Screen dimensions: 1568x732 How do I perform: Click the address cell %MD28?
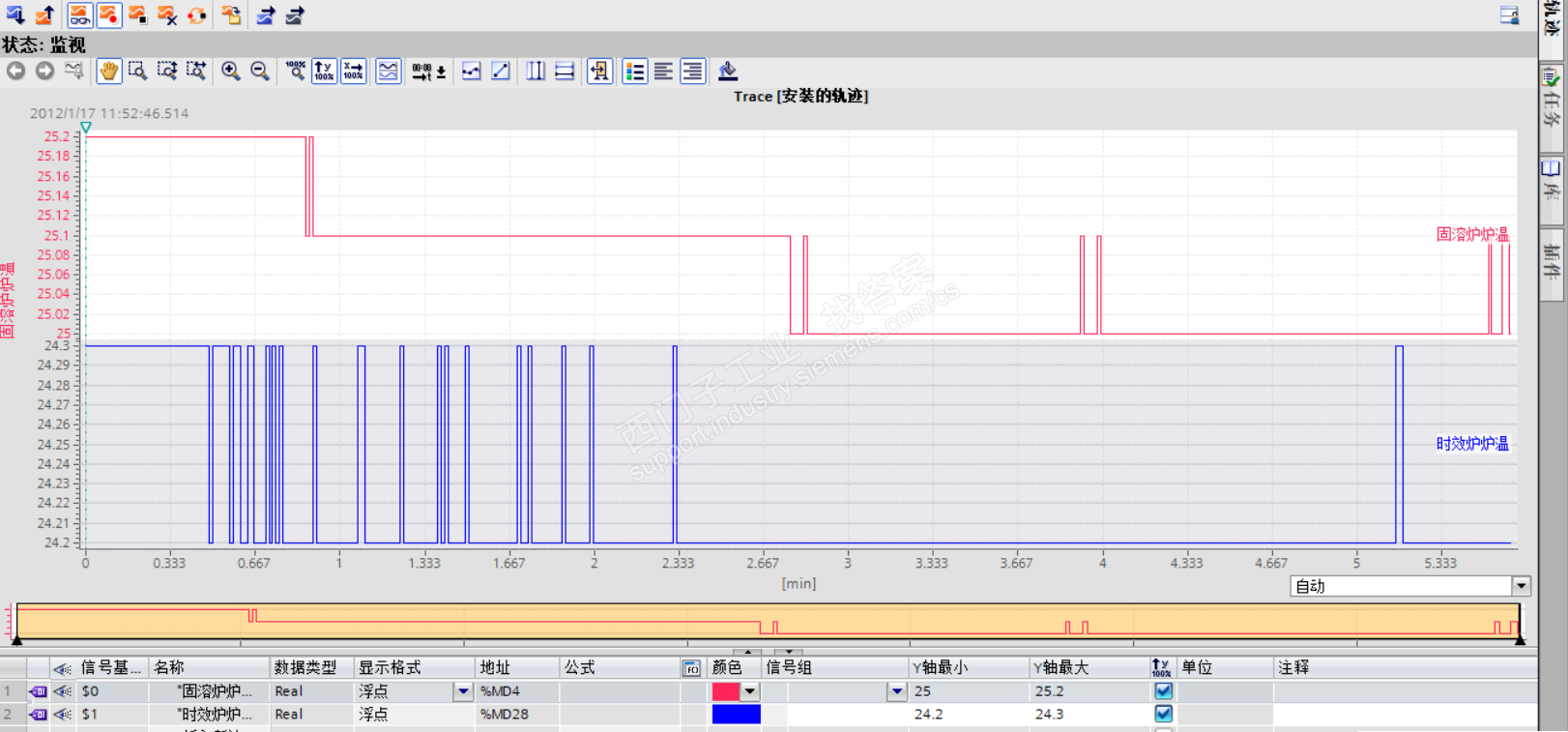[x=518, y=715]
